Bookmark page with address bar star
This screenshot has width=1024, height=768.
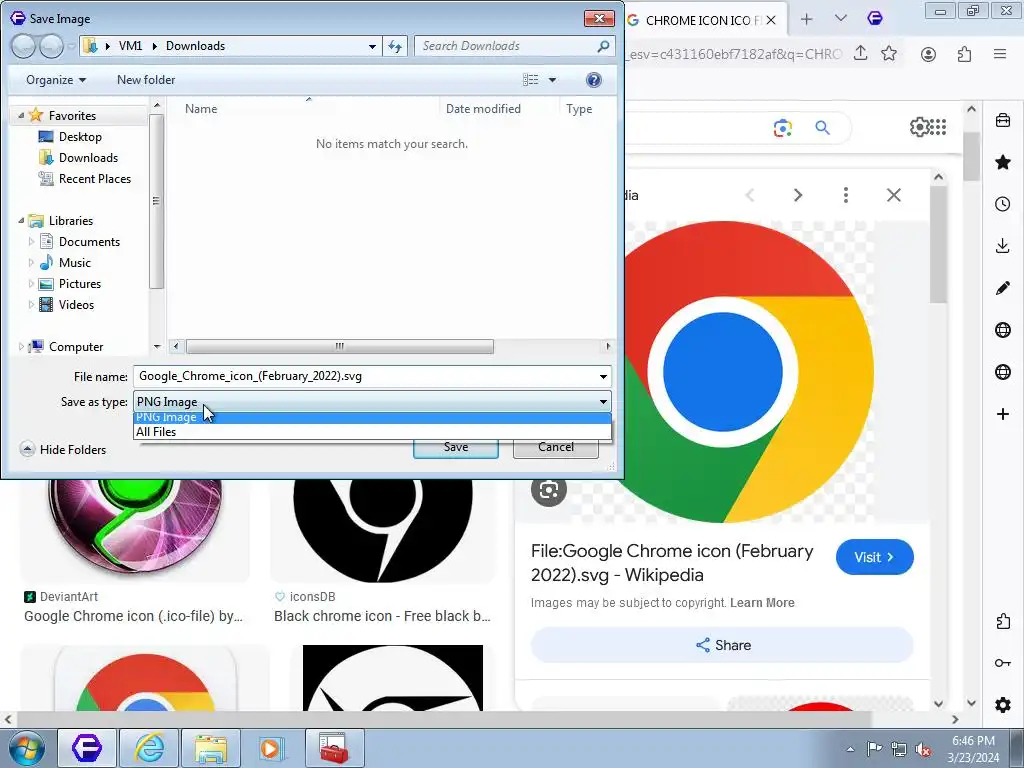pyautogui.click(x=889, y=54)
